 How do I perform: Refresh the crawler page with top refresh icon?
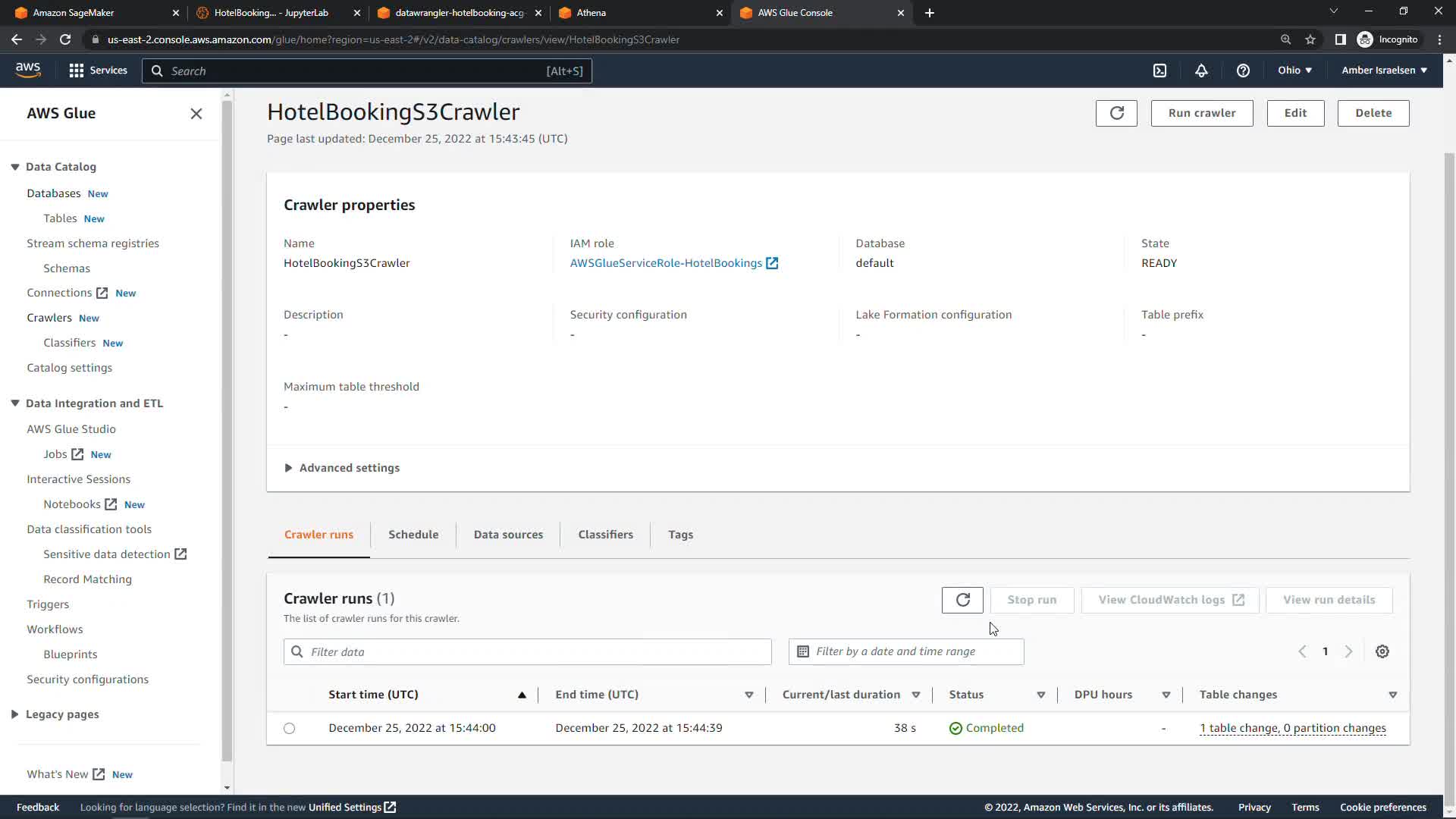pyautogui.click(x=1116, y=113)
